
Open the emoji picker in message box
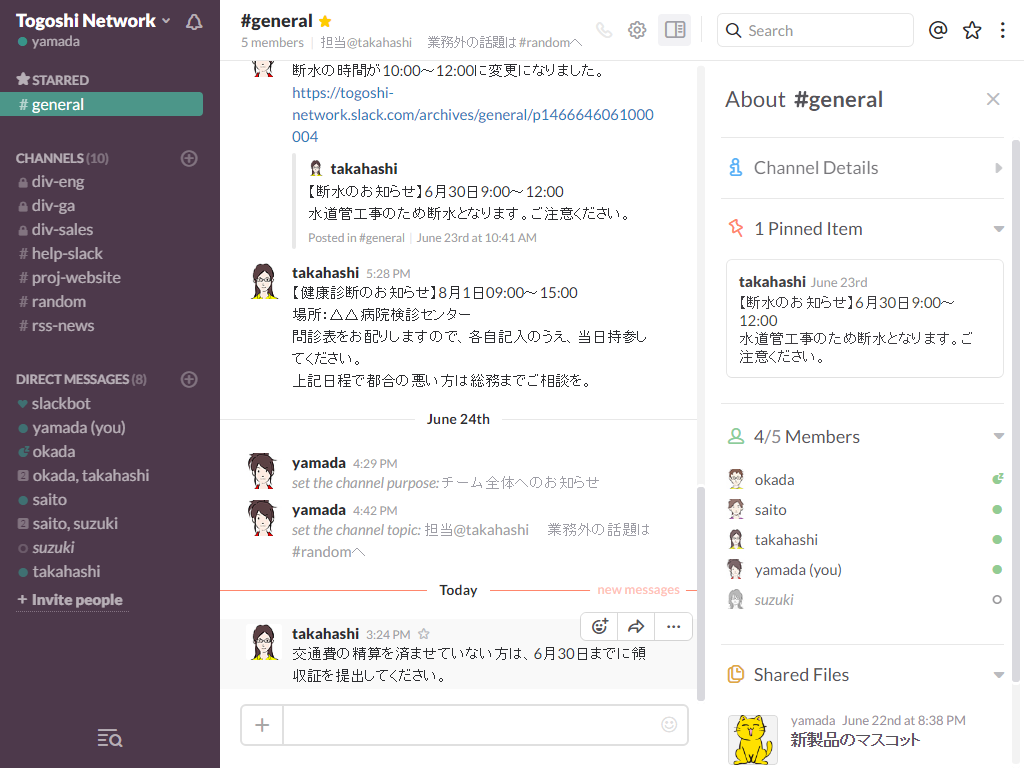(669, 724)
